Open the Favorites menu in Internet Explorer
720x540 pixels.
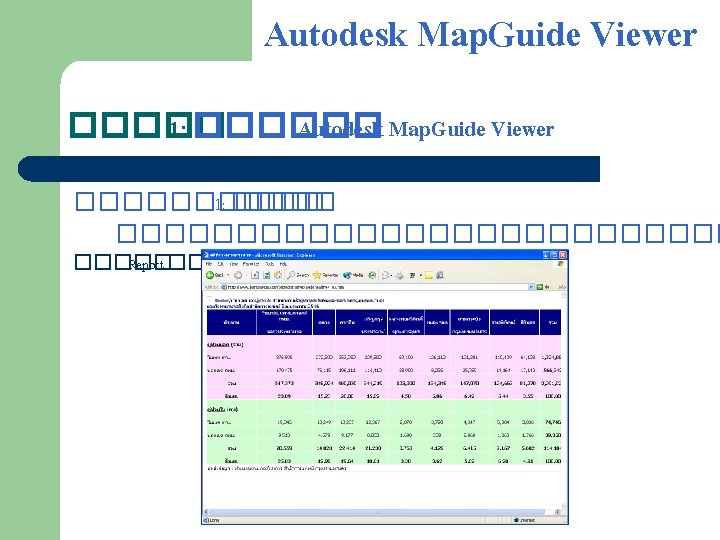click(x=251, y=264)
